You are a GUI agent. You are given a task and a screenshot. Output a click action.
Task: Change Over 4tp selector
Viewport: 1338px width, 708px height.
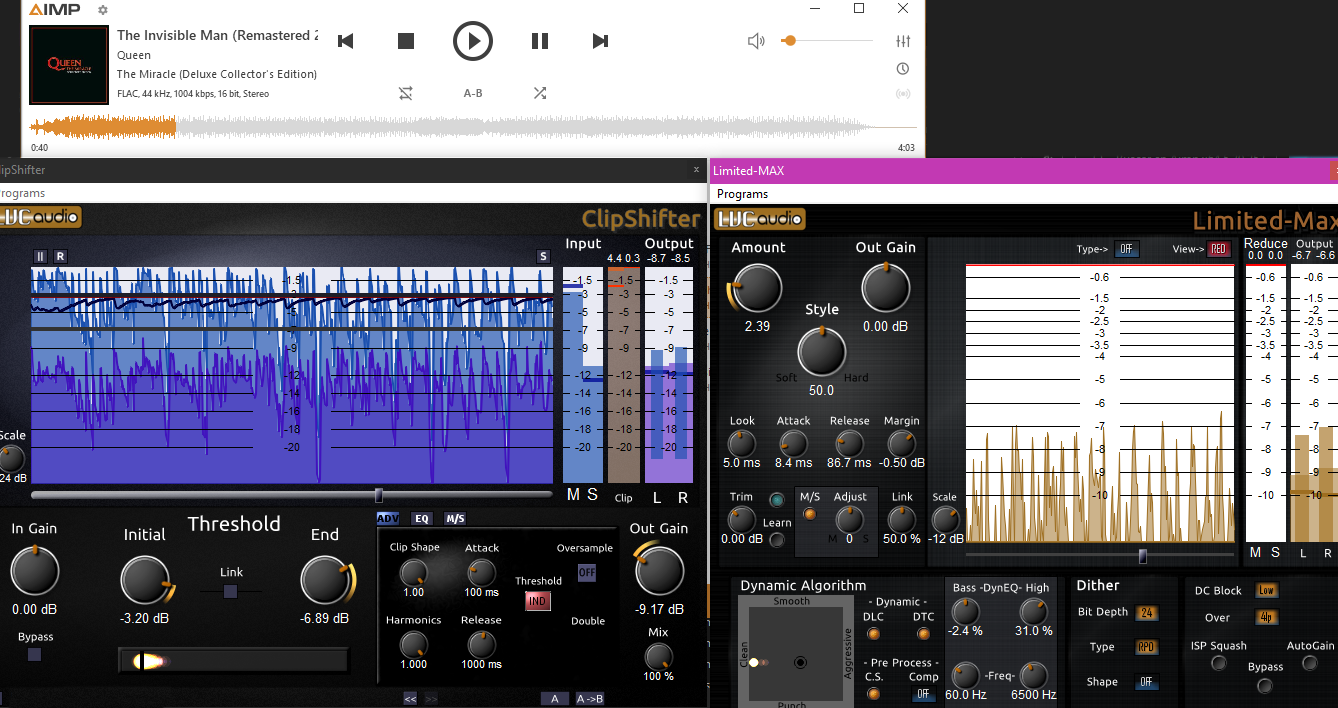click(1266, 618)
